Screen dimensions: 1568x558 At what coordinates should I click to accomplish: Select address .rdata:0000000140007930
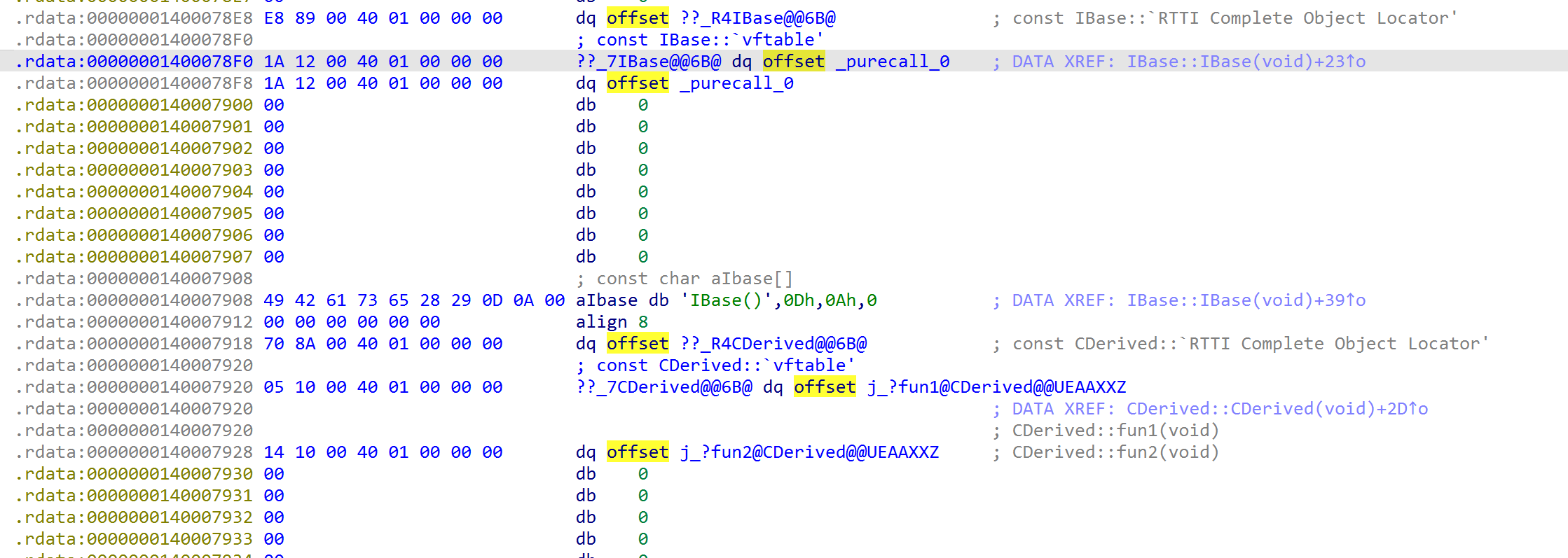pos(134,474)
